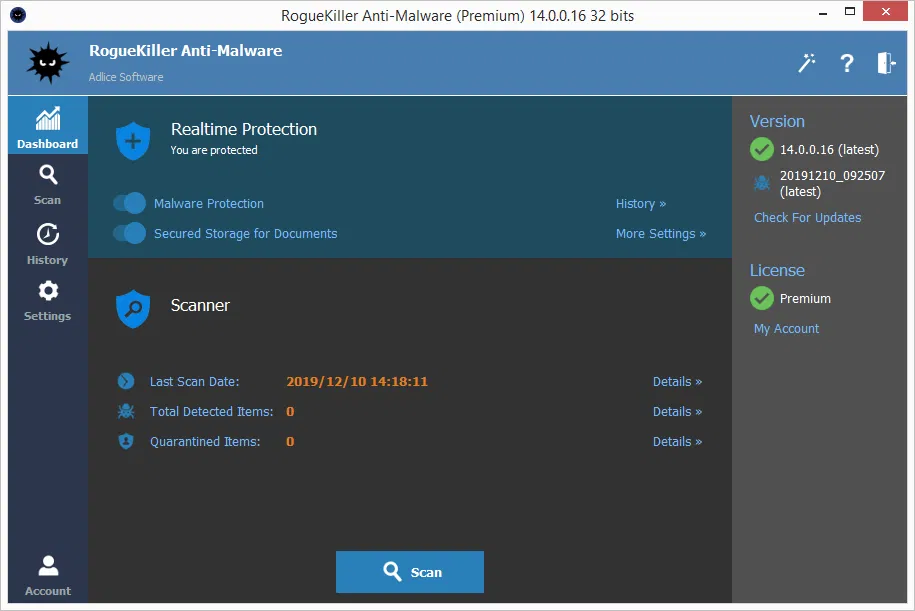Open Details » for Total Detected Items
The image size is (915, 611).
click(x=677, y=411)
